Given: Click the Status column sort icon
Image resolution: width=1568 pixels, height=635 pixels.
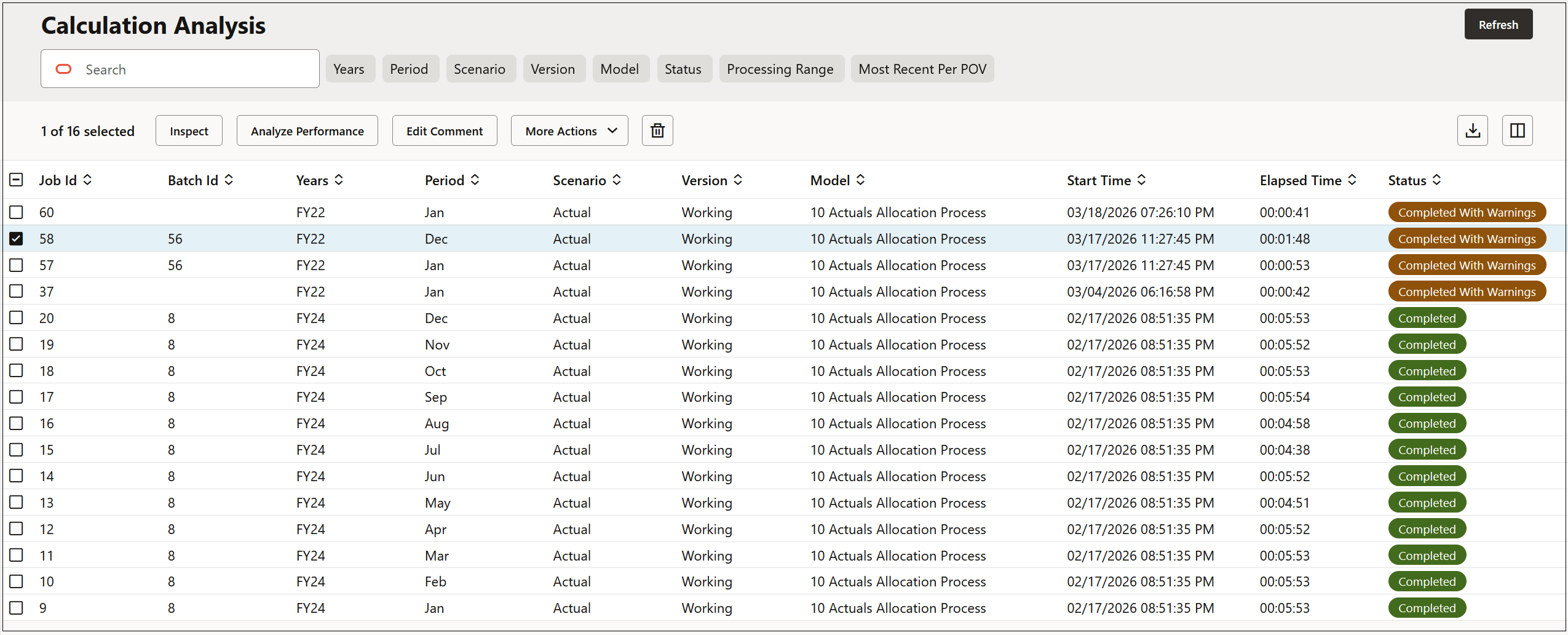Looking at the screenshot, I should [x=1436, y=180].
